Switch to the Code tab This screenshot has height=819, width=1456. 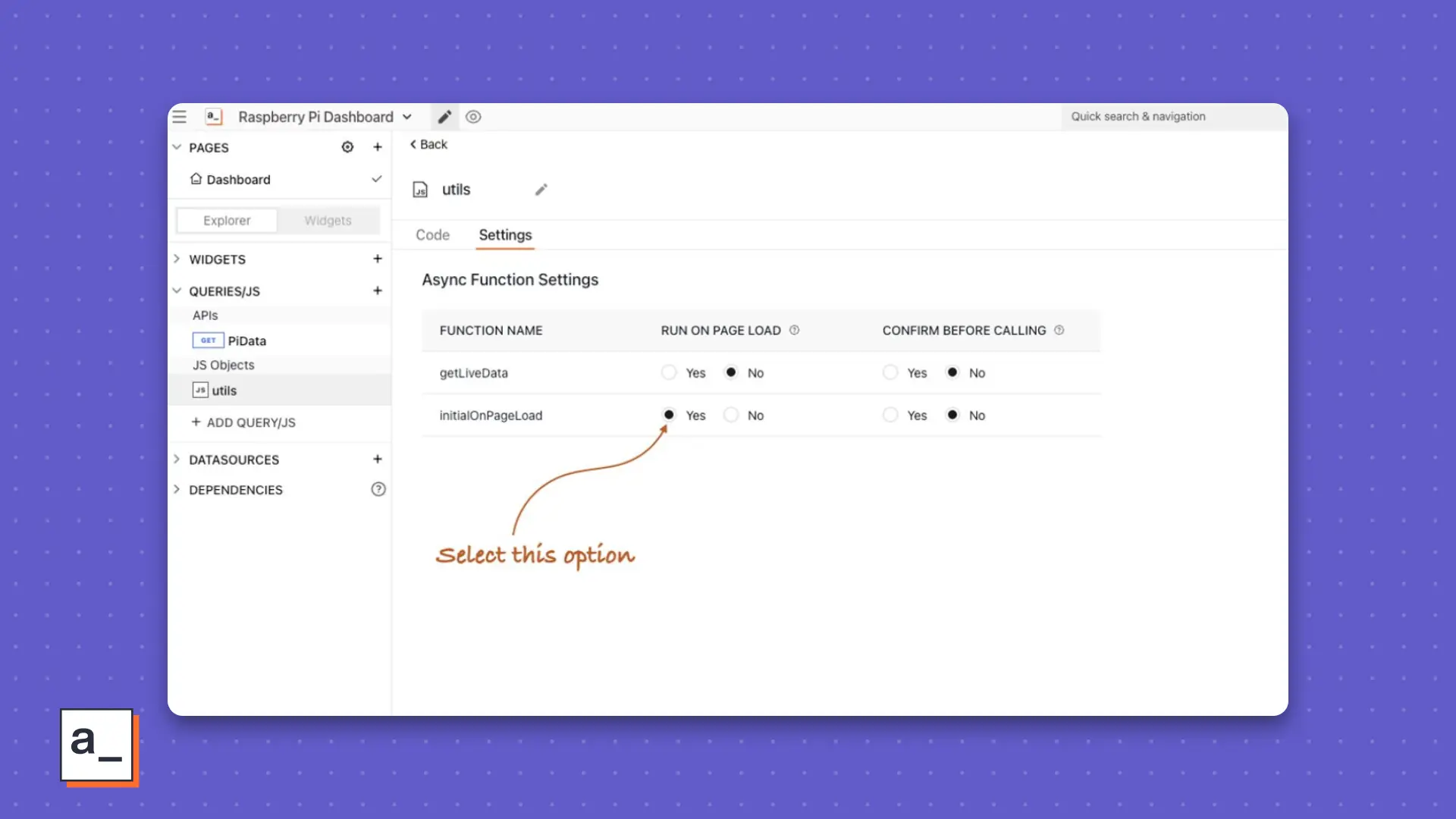tap(432, 234)
